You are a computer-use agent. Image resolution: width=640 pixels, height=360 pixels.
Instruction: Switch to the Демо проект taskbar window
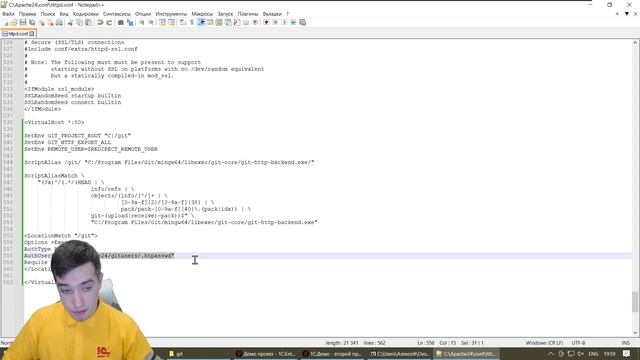266,354
